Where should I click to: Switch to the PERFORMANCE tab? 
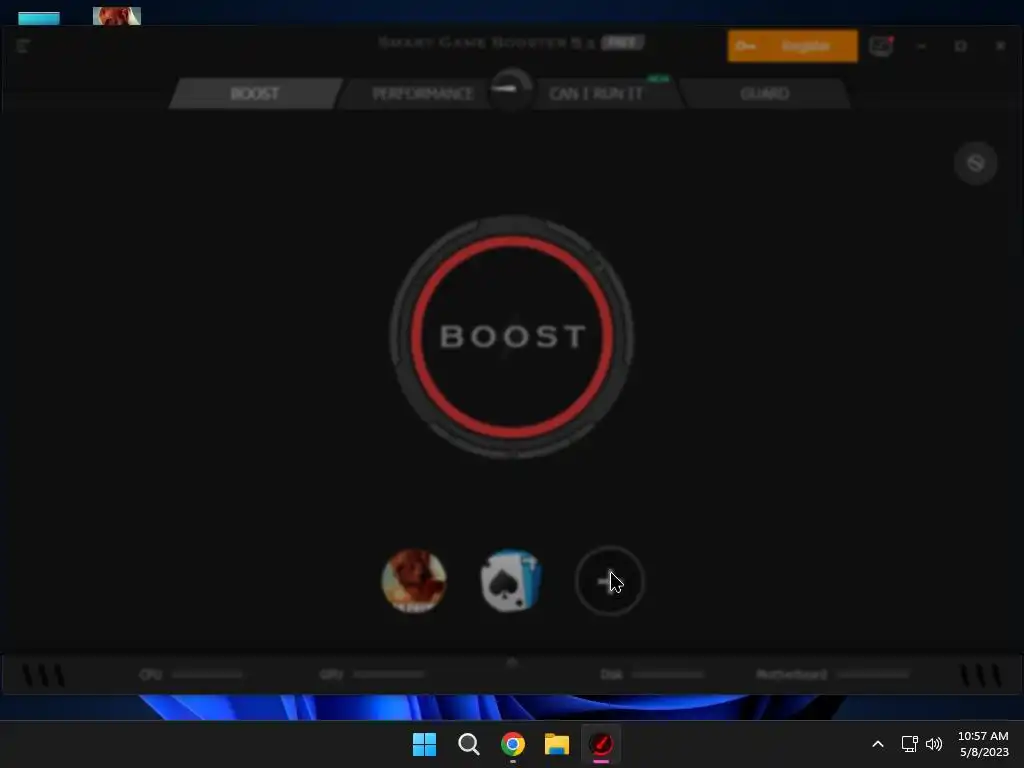click(423, 93)
